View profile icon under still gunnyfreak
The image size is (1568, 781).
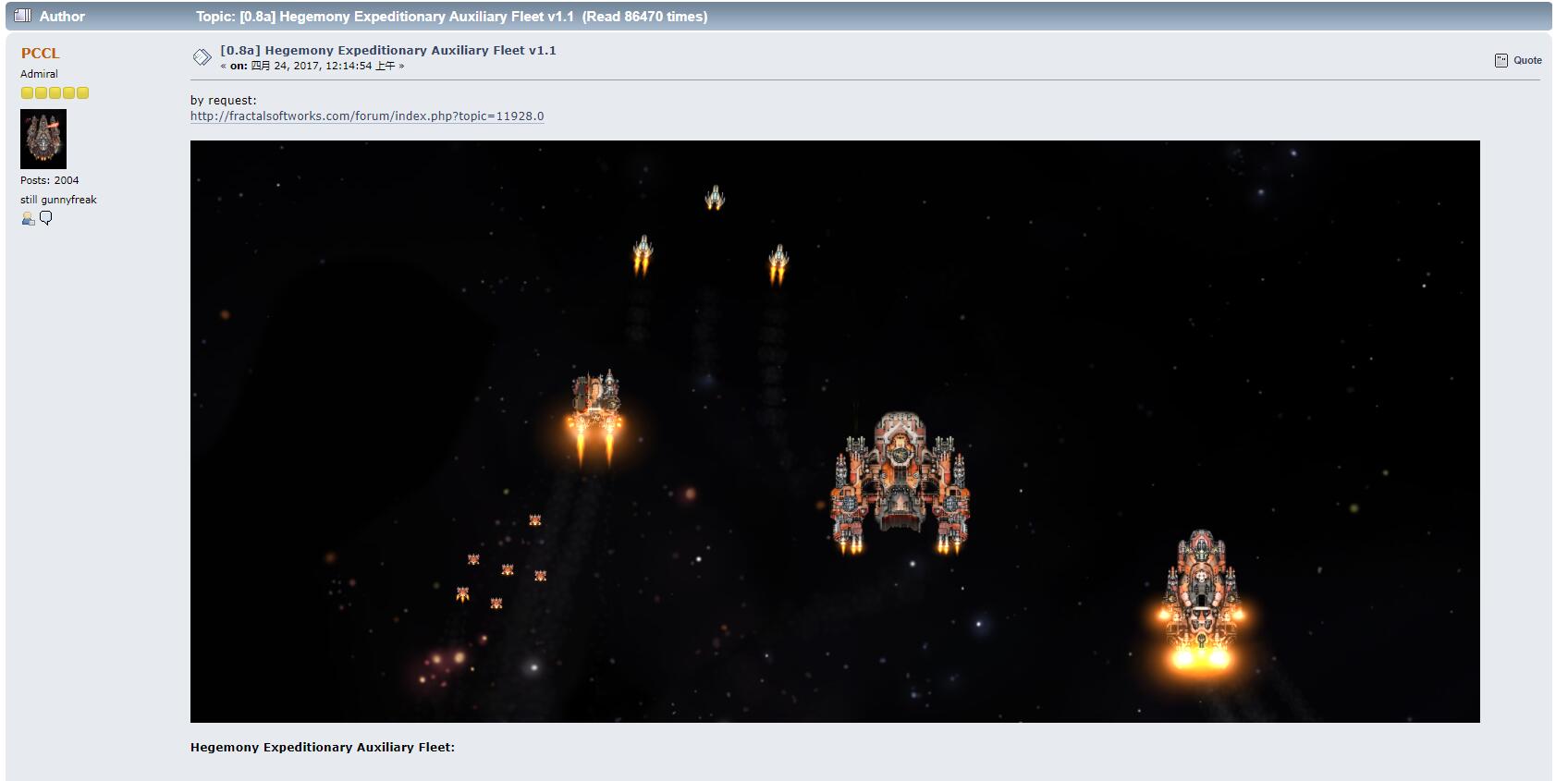28,218
